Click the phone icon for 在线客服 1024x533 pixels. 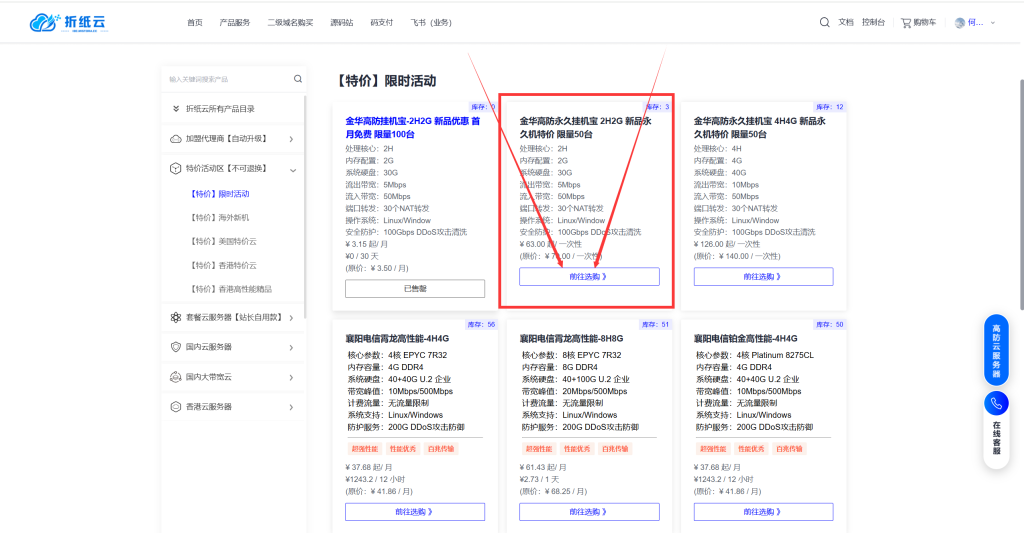997,404
